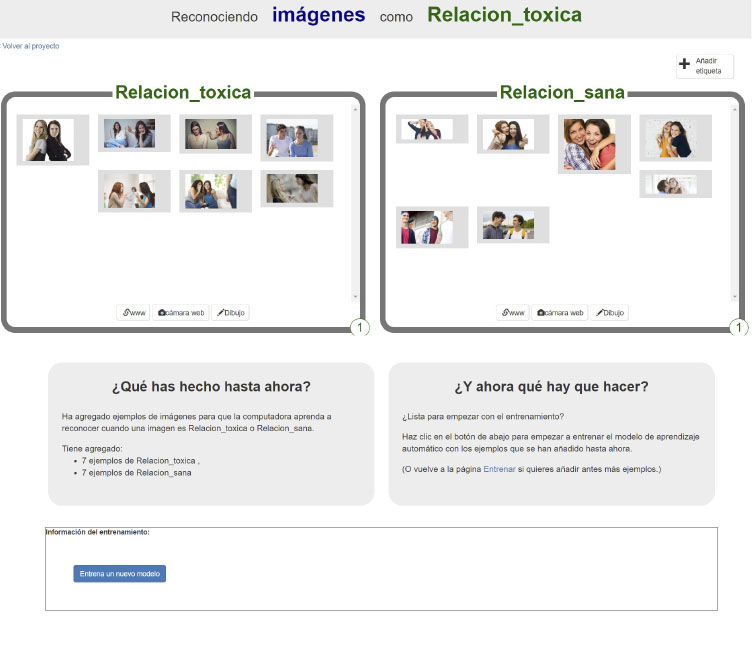Open cámara web for Relacion_sana

tap(560, 313)
